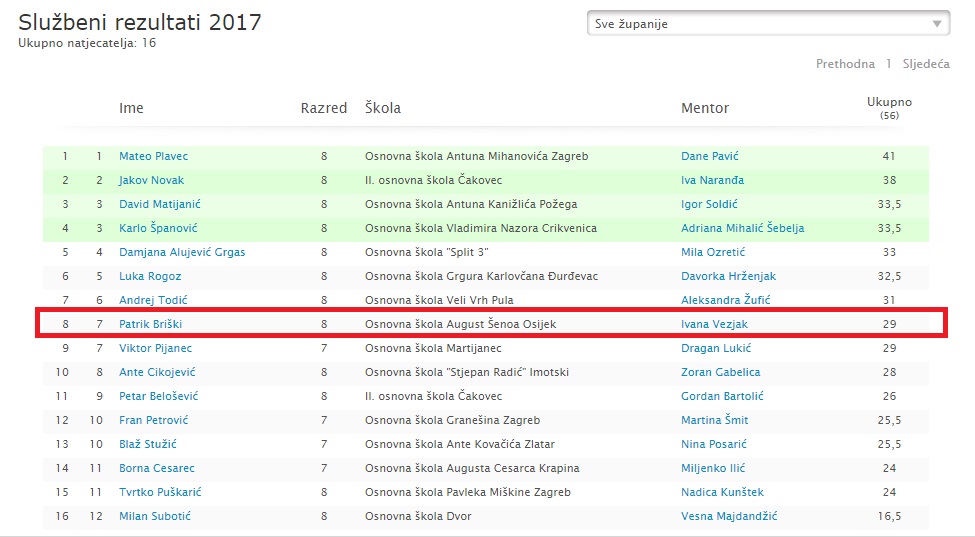Select page number 1 in pagination

[x=889, y=64]
